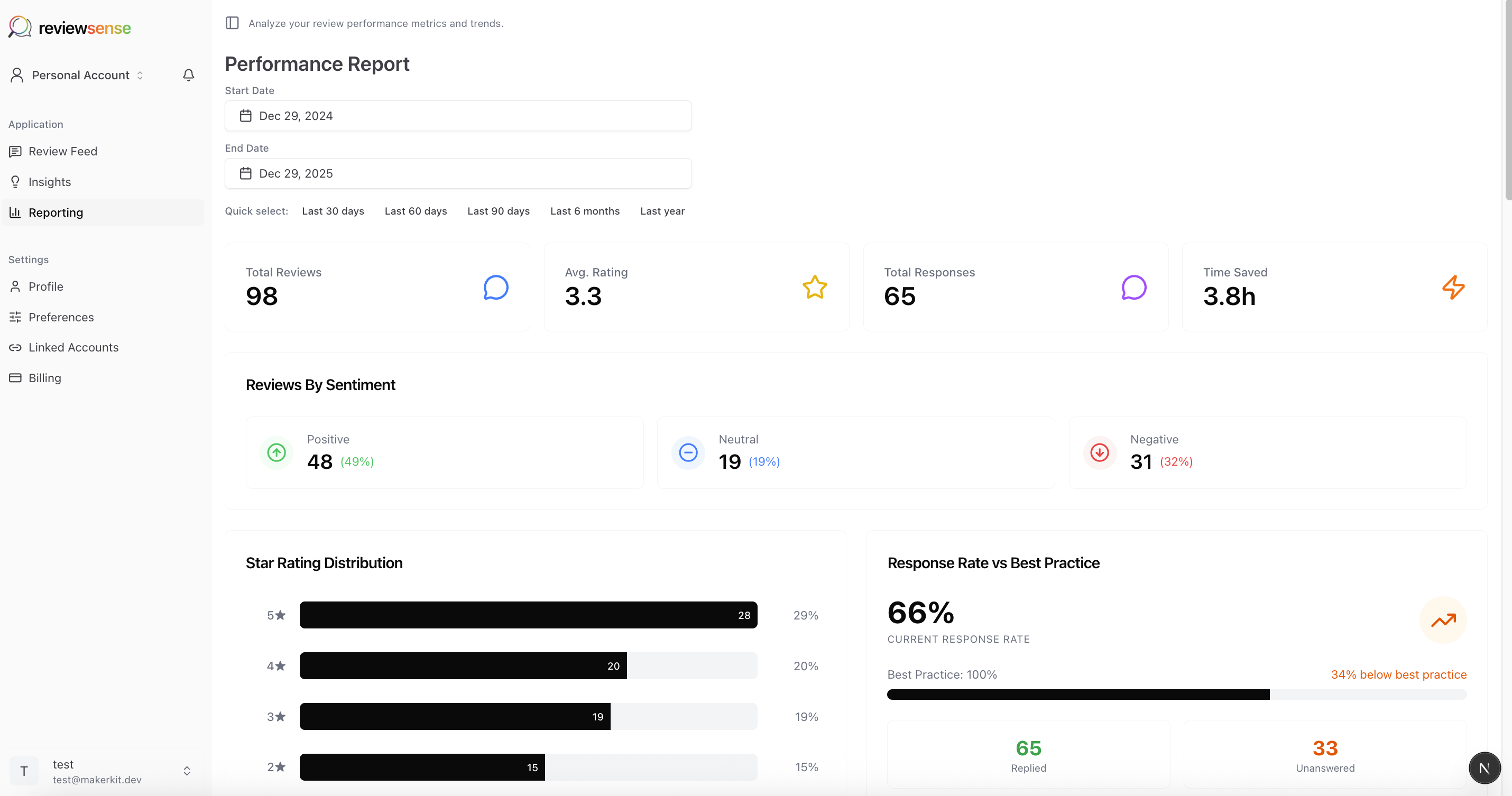Switch to the Review Feed section
Screen dimensions: 1512x796
point(63,151)
